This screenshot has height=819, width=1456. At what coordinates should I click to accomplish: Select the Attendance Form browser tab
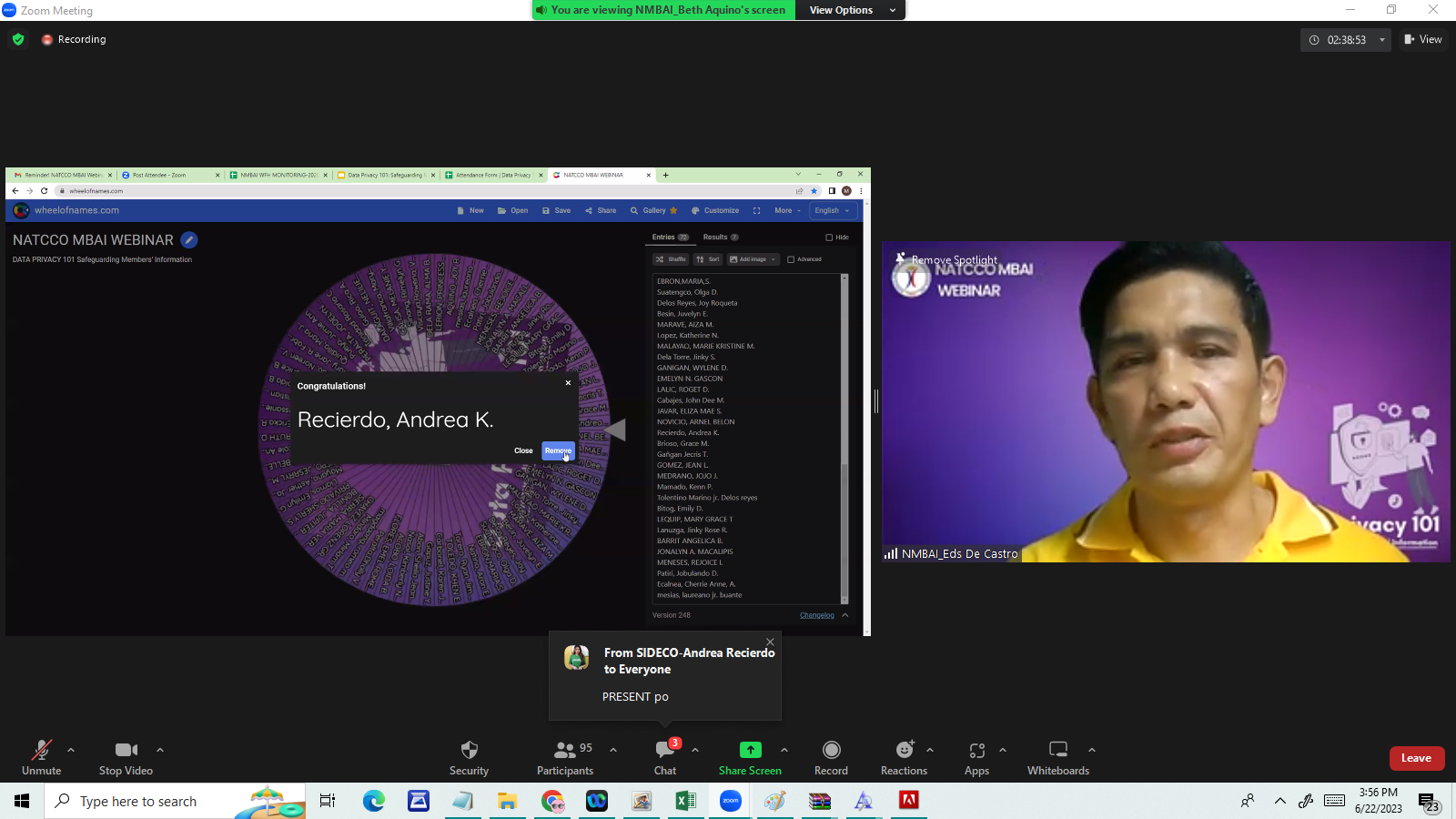click(493, 175)
